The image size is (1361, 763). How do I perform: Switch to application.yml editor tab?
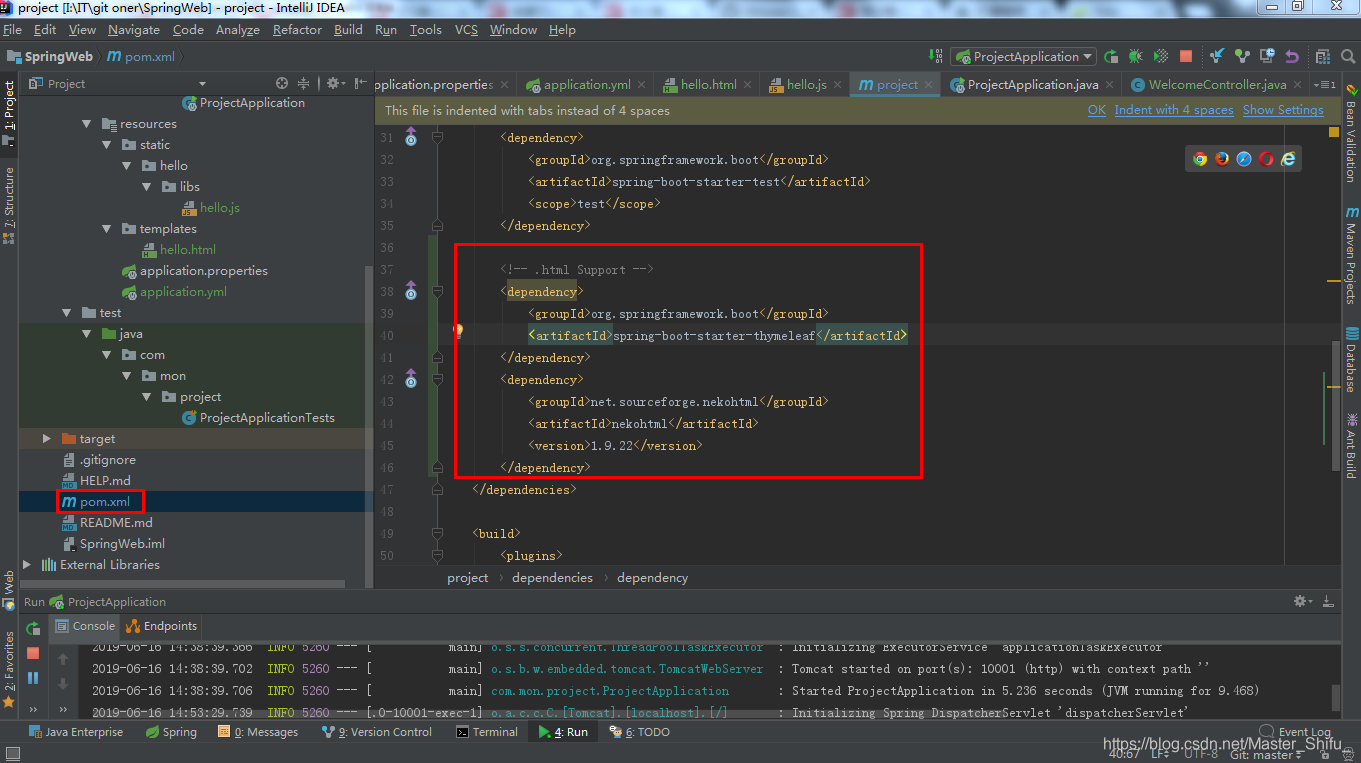point(587,84)
